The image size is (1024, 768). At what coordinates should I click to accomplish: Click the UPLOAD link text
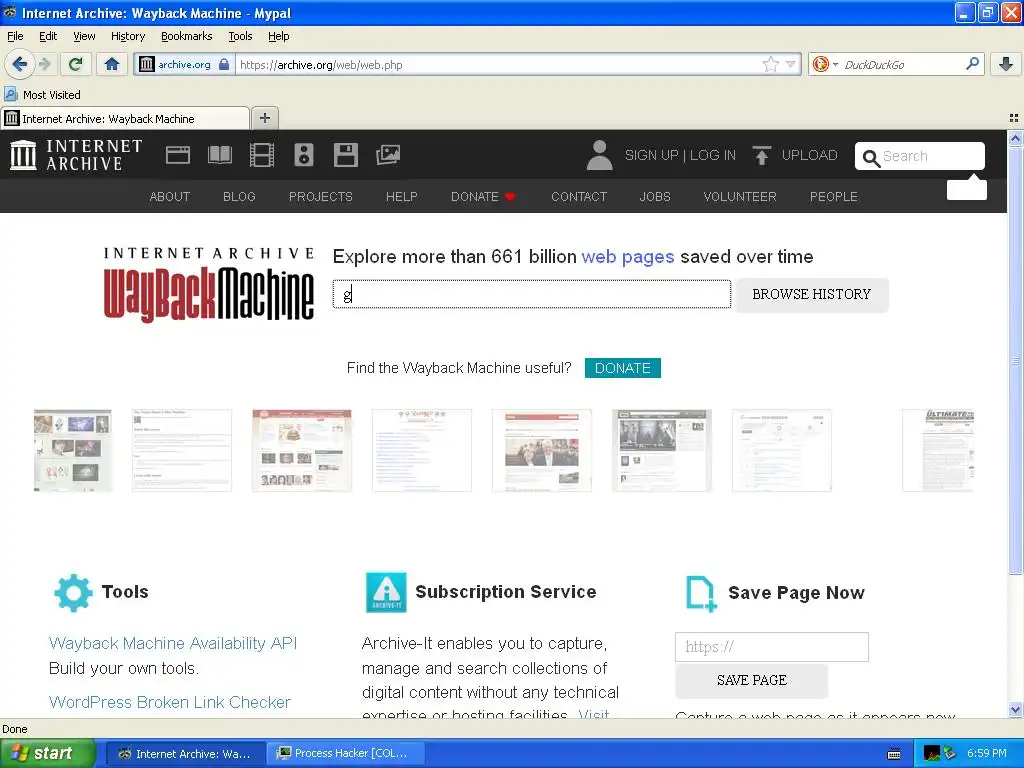tap(809, 155)
